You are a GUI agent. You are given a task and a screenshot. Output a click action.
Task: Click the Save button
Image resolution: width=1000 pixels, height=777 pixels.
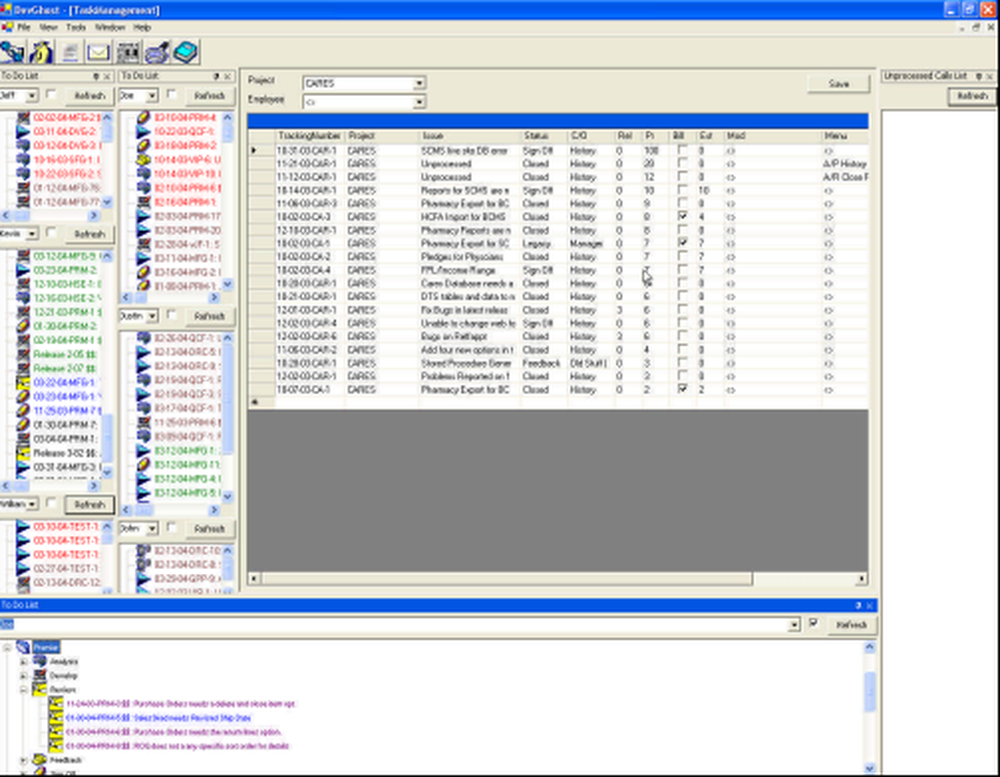click(838, 83)
